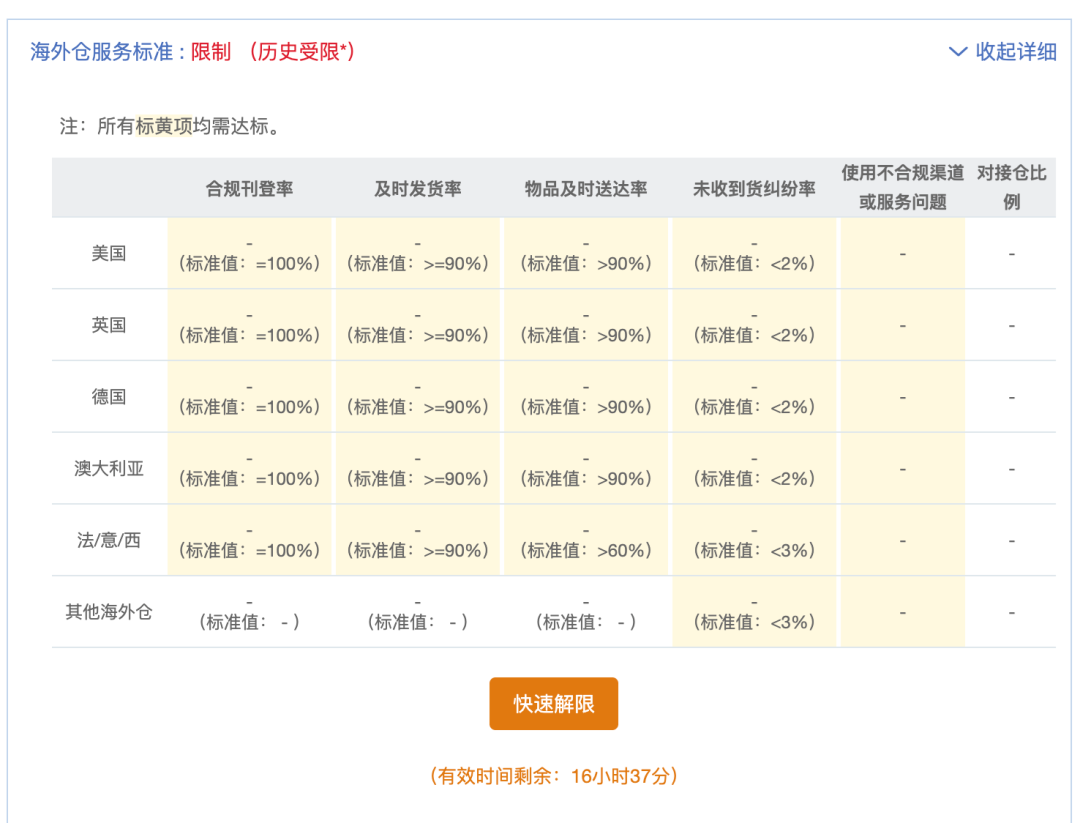Click the 有效时间剩余 countdown text

(554, 776)
